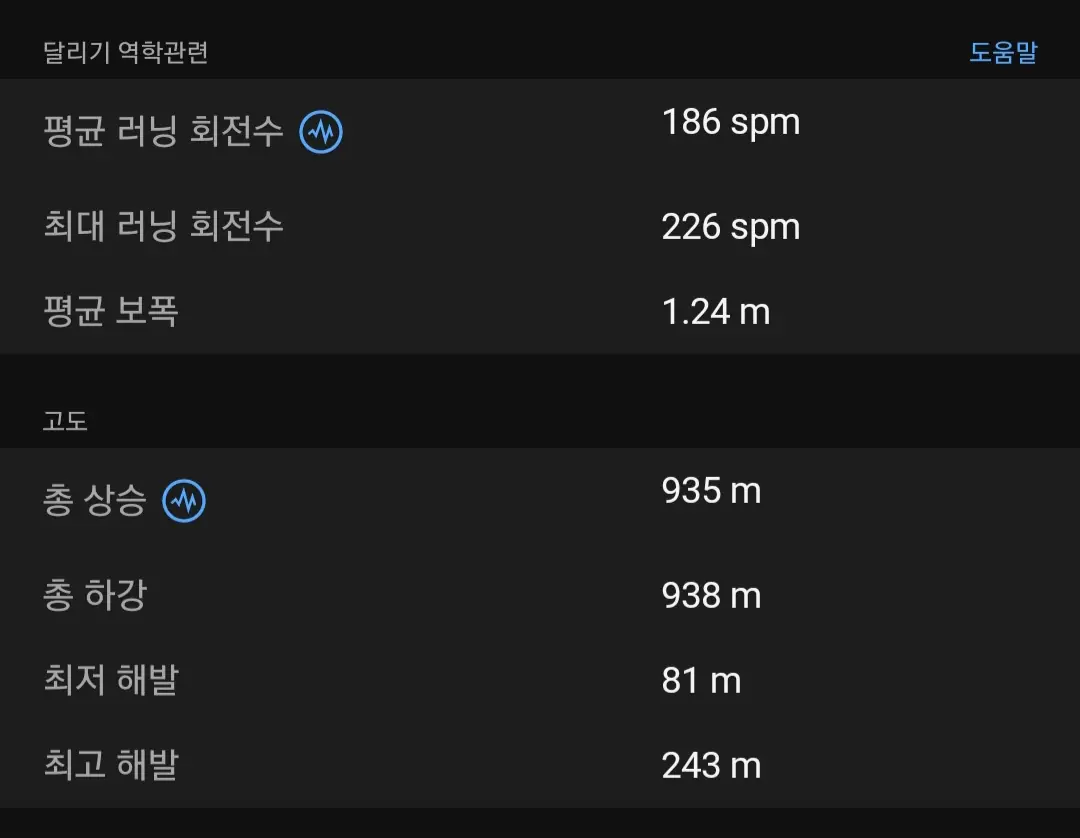Image resolution: width=1080 pixels, height=838 pixels.
Task: Select the 최대 러닝 회전수 label
Action: click(x=164, y=226)
